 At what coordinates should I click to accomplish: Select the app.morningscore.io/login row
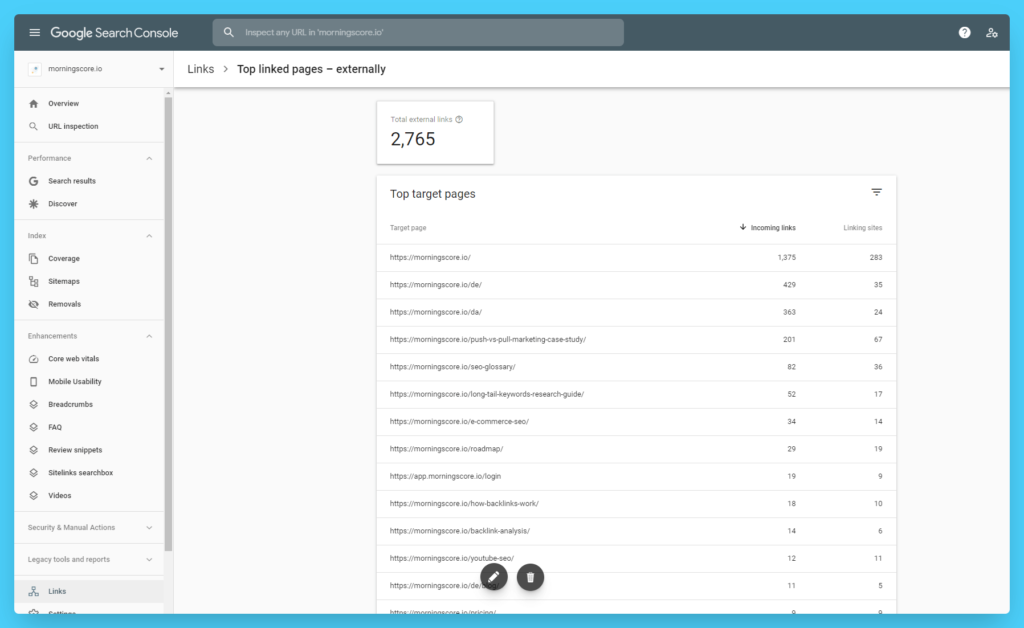click(x=636, y=477)
